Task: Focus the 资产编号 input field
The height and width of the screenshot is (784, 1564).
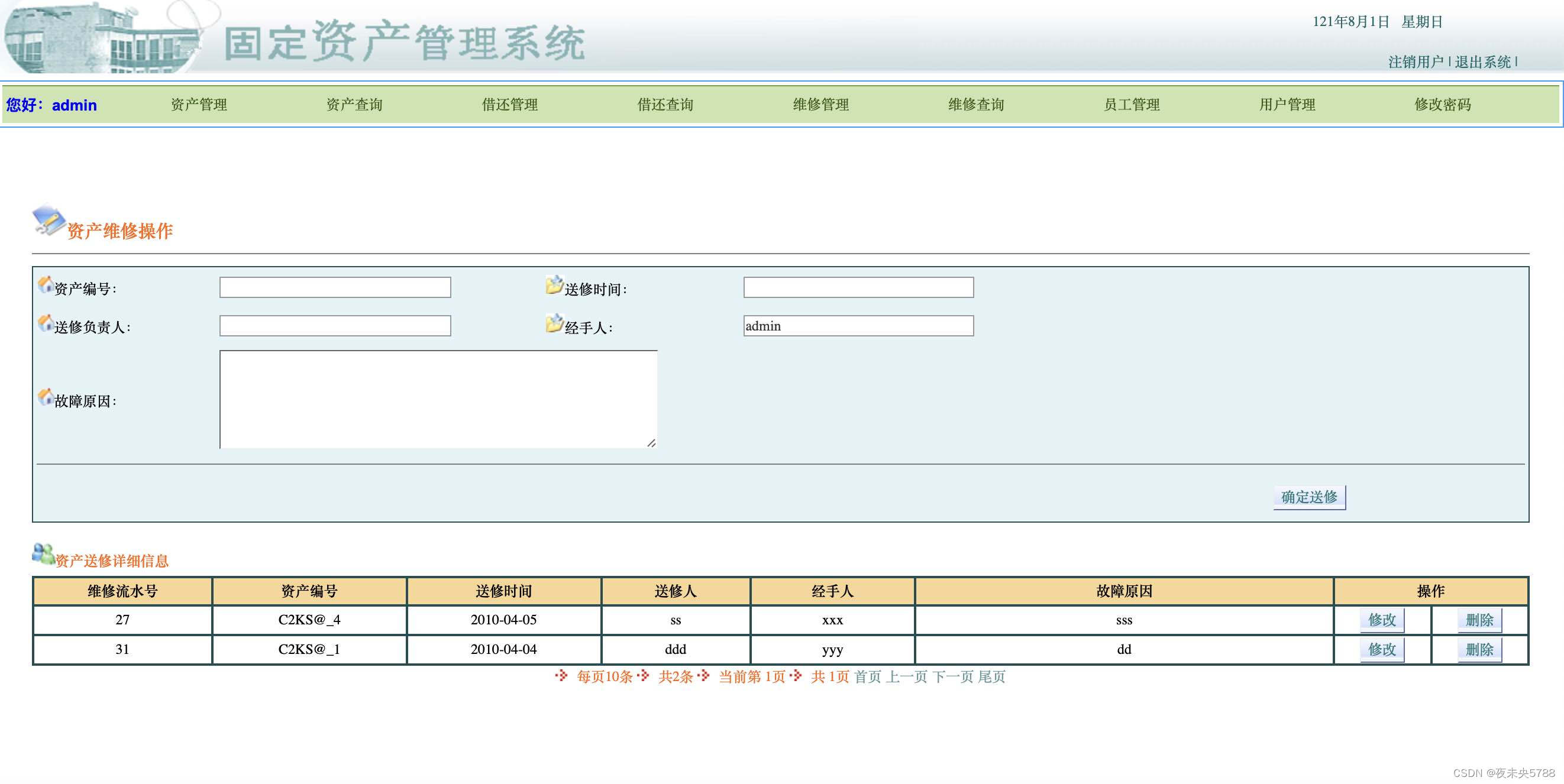Action: [335, 287]
